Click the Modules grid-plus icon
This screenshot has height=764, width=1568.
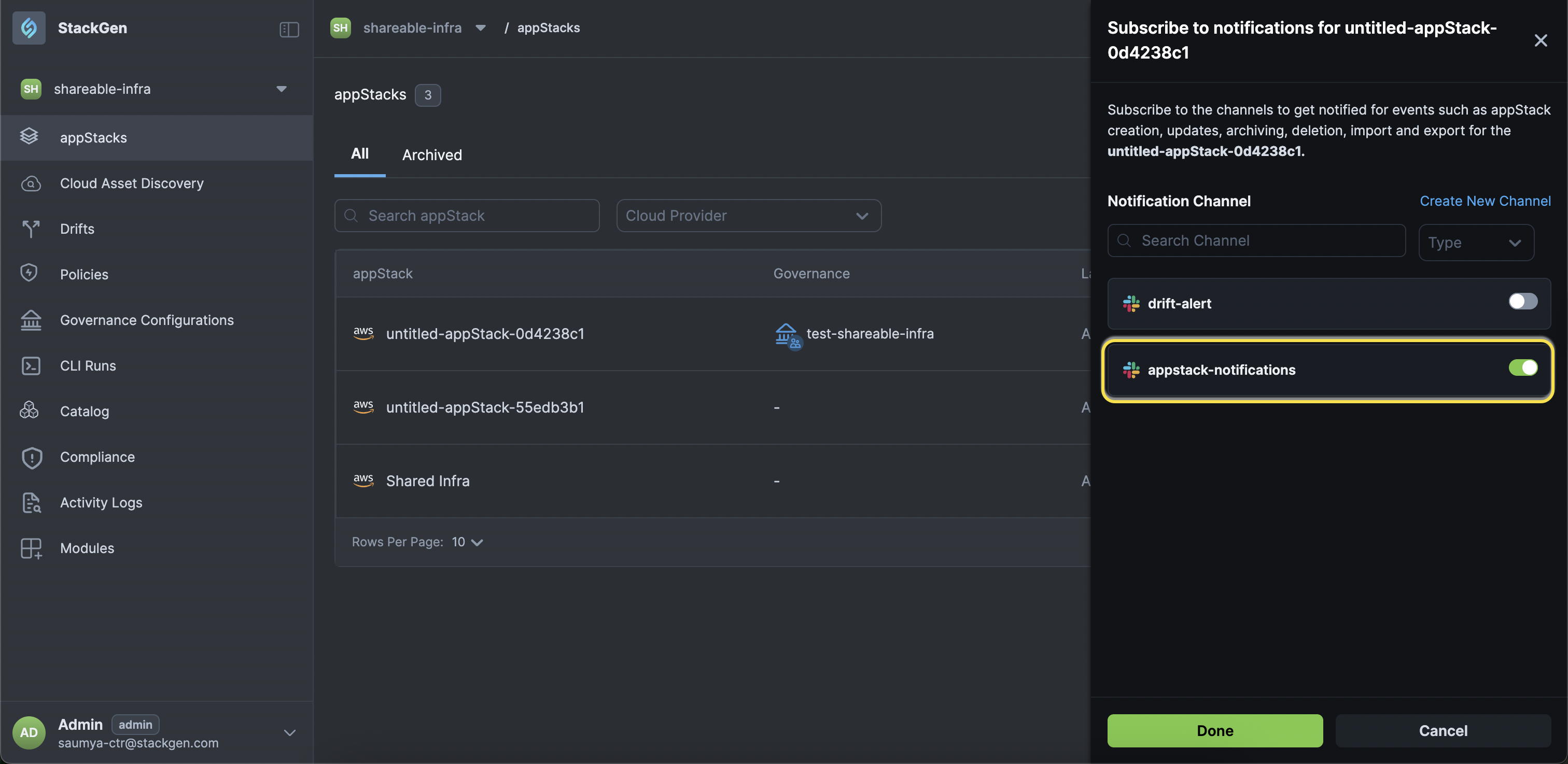31,548
